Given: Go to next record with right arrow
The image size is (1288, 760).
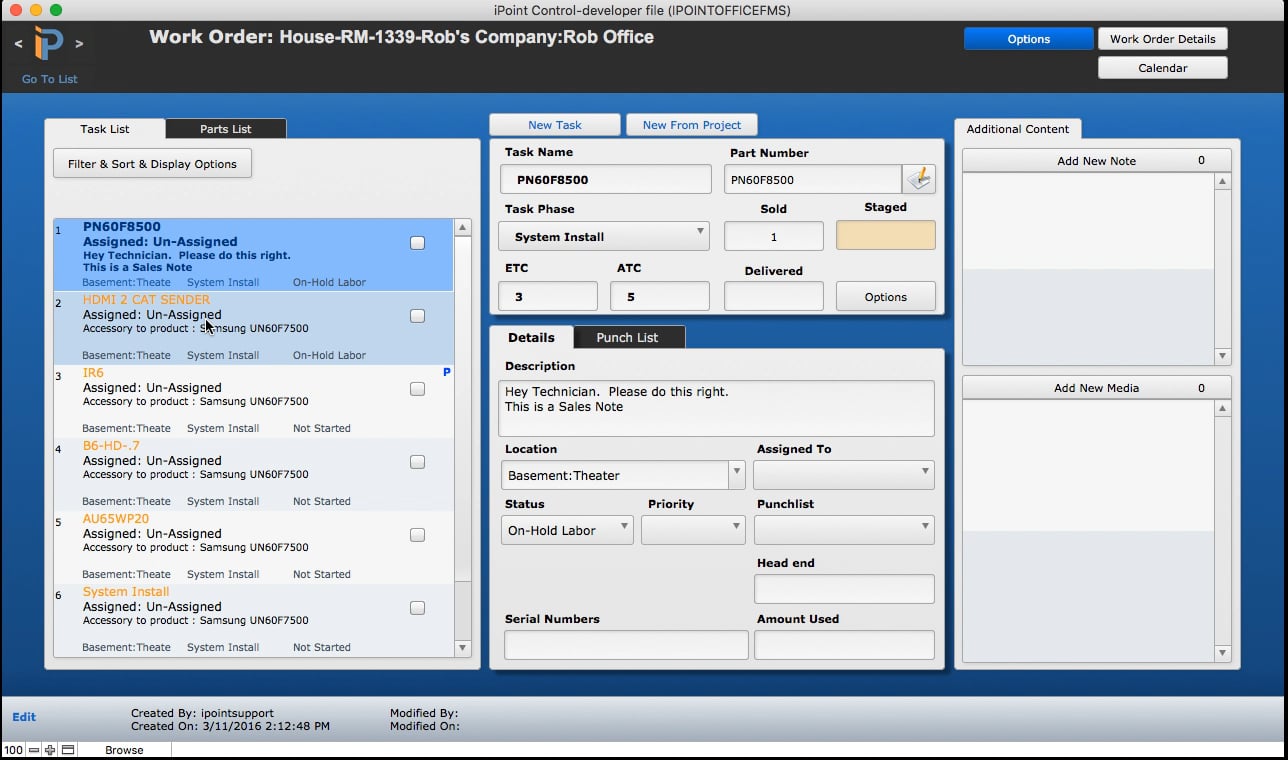Looking at the screenshot, I should 79,44.
